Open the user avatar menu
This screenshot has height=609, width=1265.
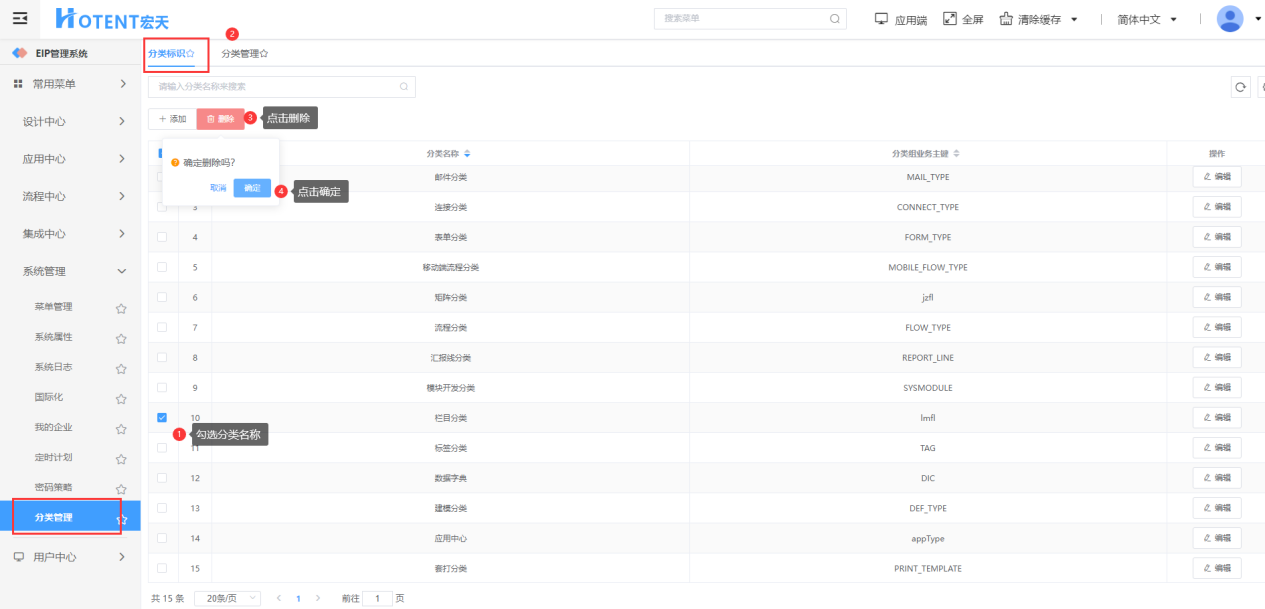coord(1230,19)
